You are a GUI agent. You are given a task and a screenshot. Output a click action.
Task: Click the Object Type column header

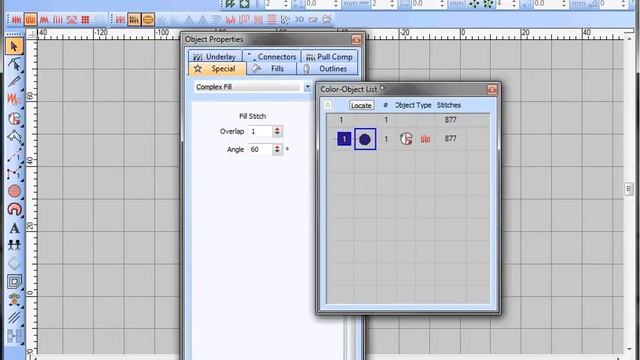(x=413, y=105)
